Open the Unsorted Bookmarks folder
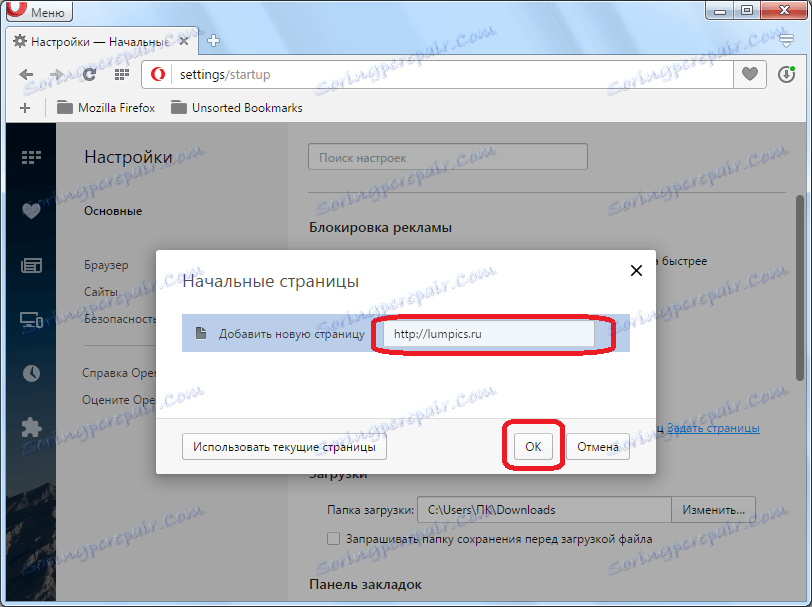The width and height of the screenshot is (812, 607). coord(237,108)
